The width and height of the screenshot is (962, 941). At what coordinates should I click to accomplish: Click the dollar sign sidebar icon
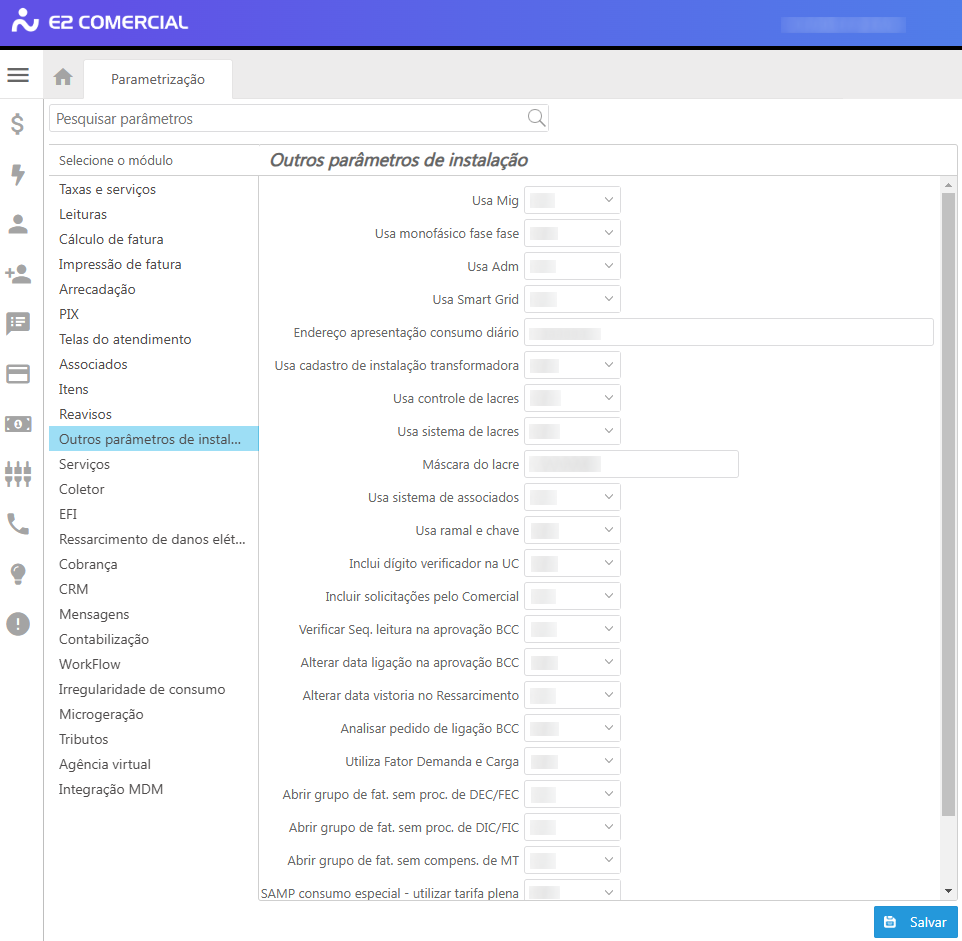(x=18, y=125)
